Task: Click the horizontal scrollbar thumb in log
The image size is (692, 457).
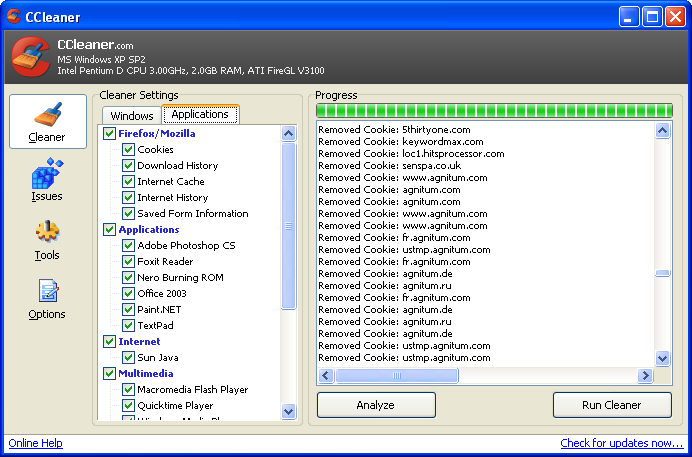Action: 397,375
